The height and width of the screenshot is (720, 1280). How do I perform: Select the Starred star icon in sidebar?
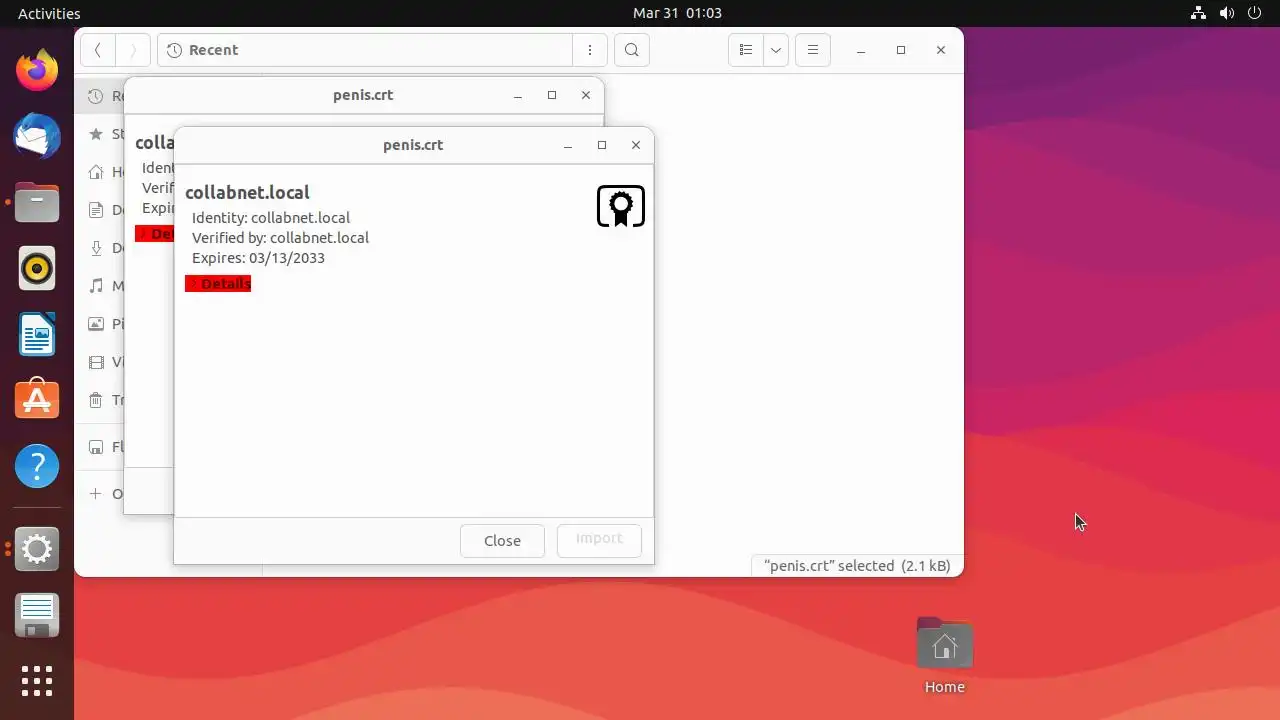point(96,134)
